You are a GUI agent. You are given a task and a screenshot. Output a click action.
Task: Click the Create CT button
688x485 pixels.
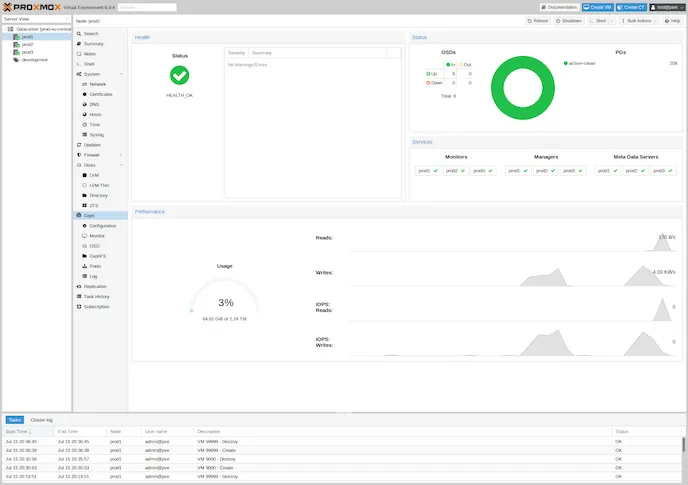click(631, 7)
